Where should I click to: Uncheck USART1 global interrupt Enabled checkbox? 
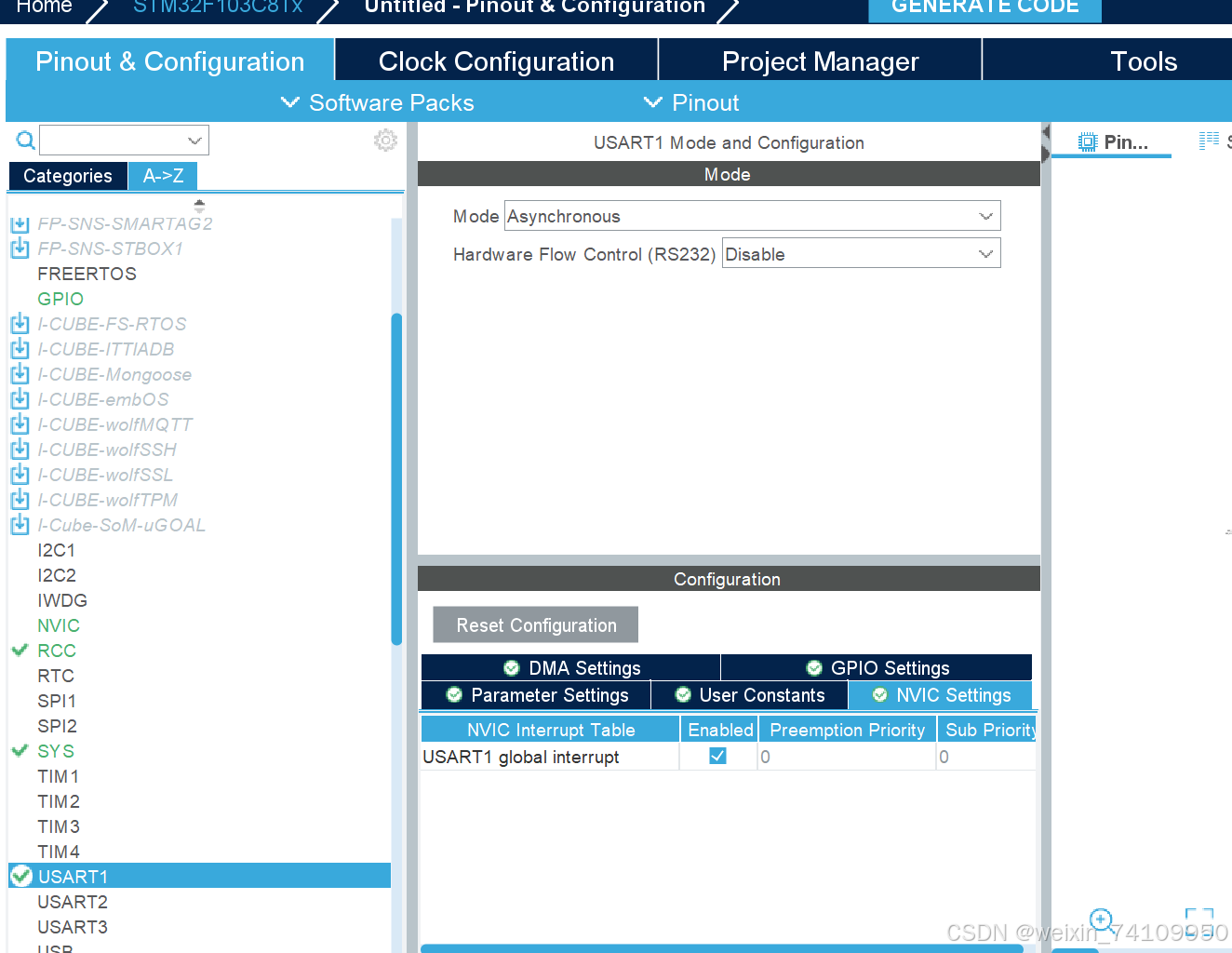pyautogui.click(x=717, y=756)
